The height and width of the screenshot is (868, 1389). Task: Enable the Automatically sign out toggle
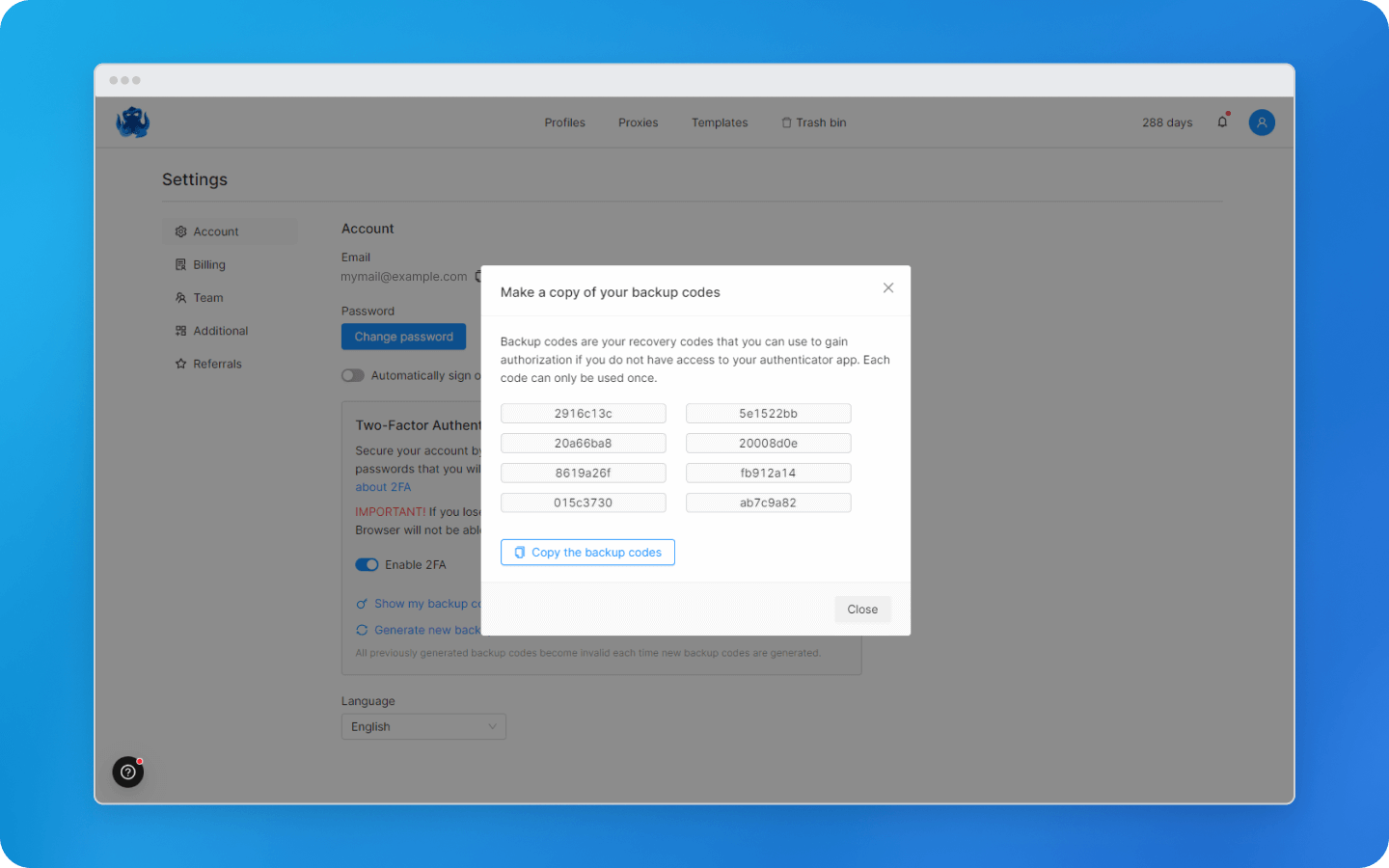coord(353,374)
